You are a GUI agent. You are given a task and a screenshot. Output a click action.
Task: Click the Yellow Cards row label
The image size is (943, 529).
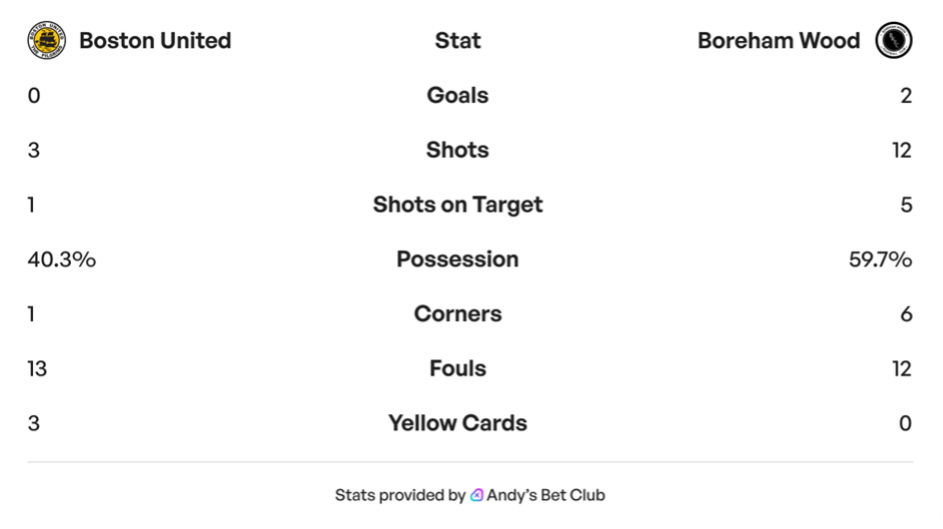[x=458, y=423]
